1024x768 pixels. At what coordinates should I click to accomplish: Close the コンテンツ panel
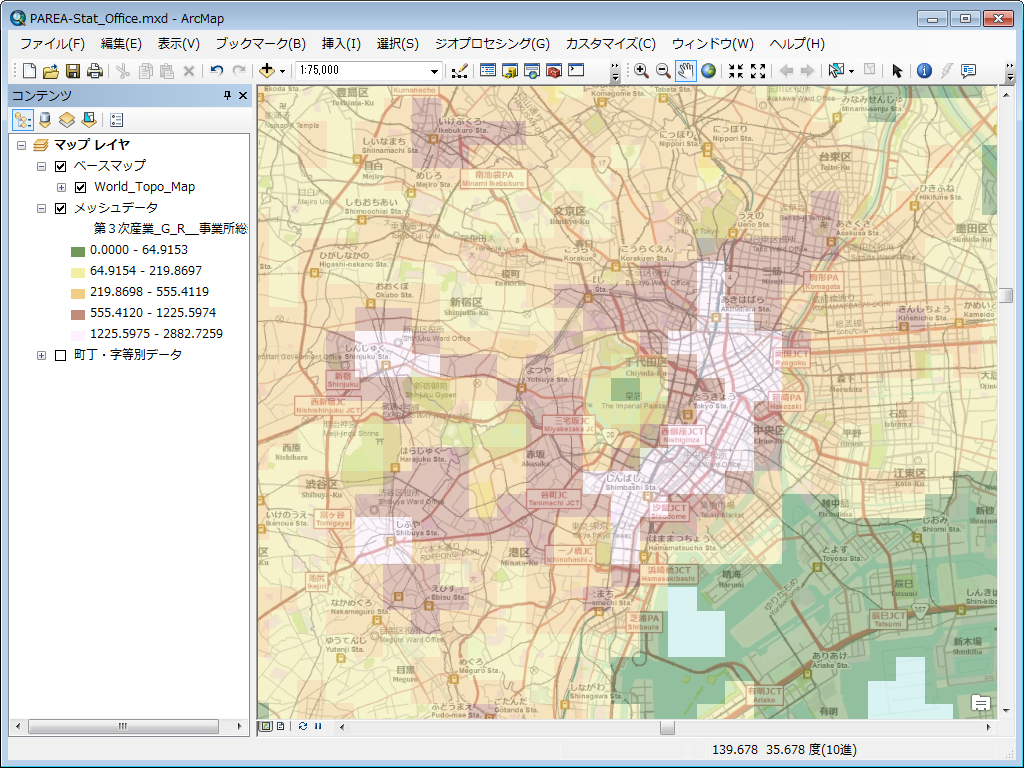pyautogui.click(x=243, y=95)
